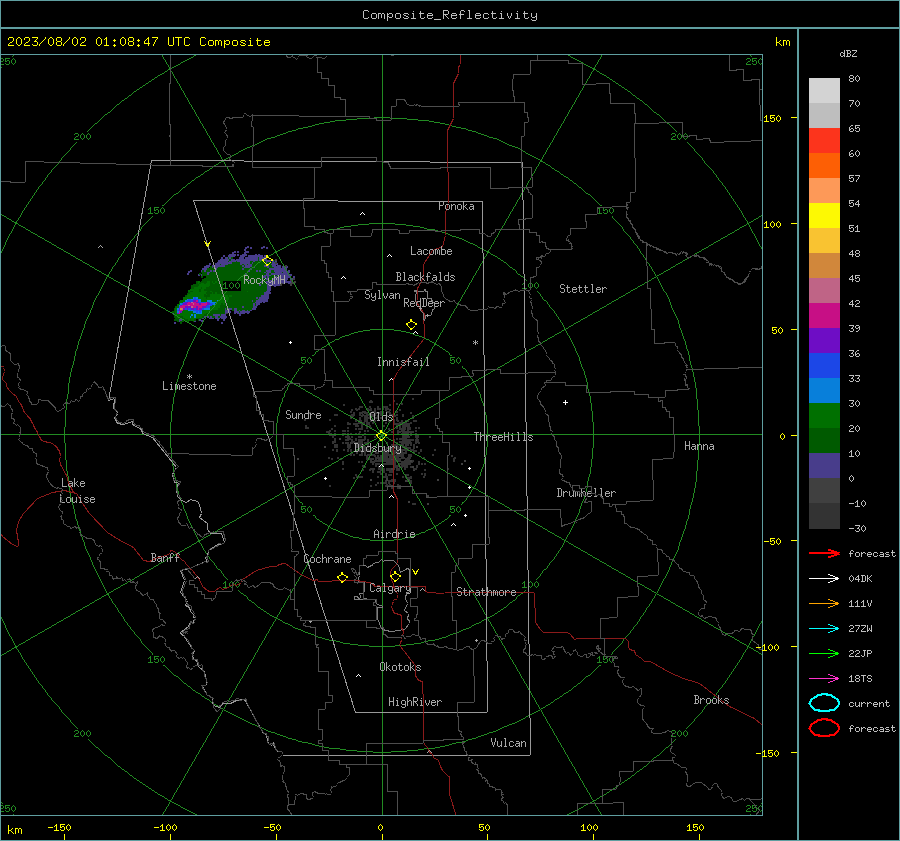Image resolution: width=900 pixels, height=841 pixels.
Task: Select the purple swatch in dBZ scale
Action: (x=824, y=340)
